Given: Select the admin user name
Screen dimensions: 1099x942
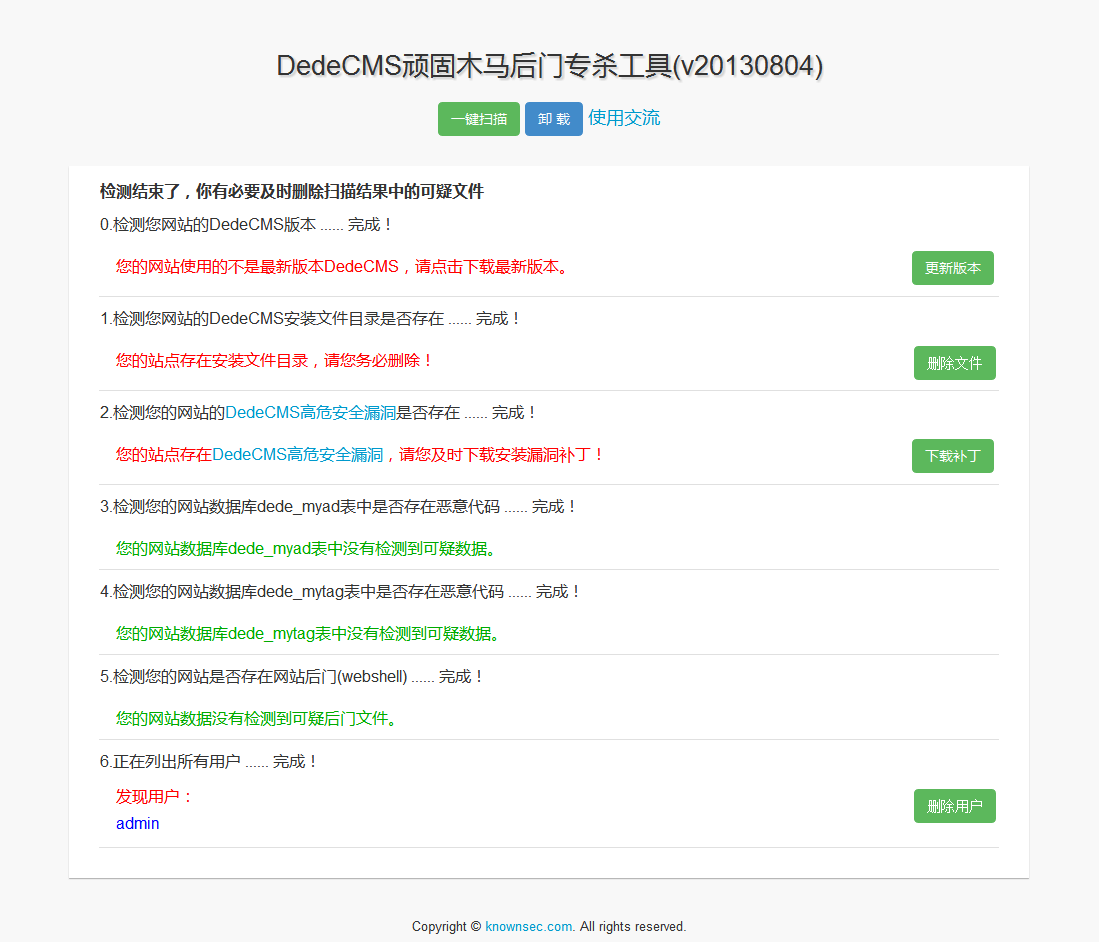Looking at the screenshot, I should [137, 824].
